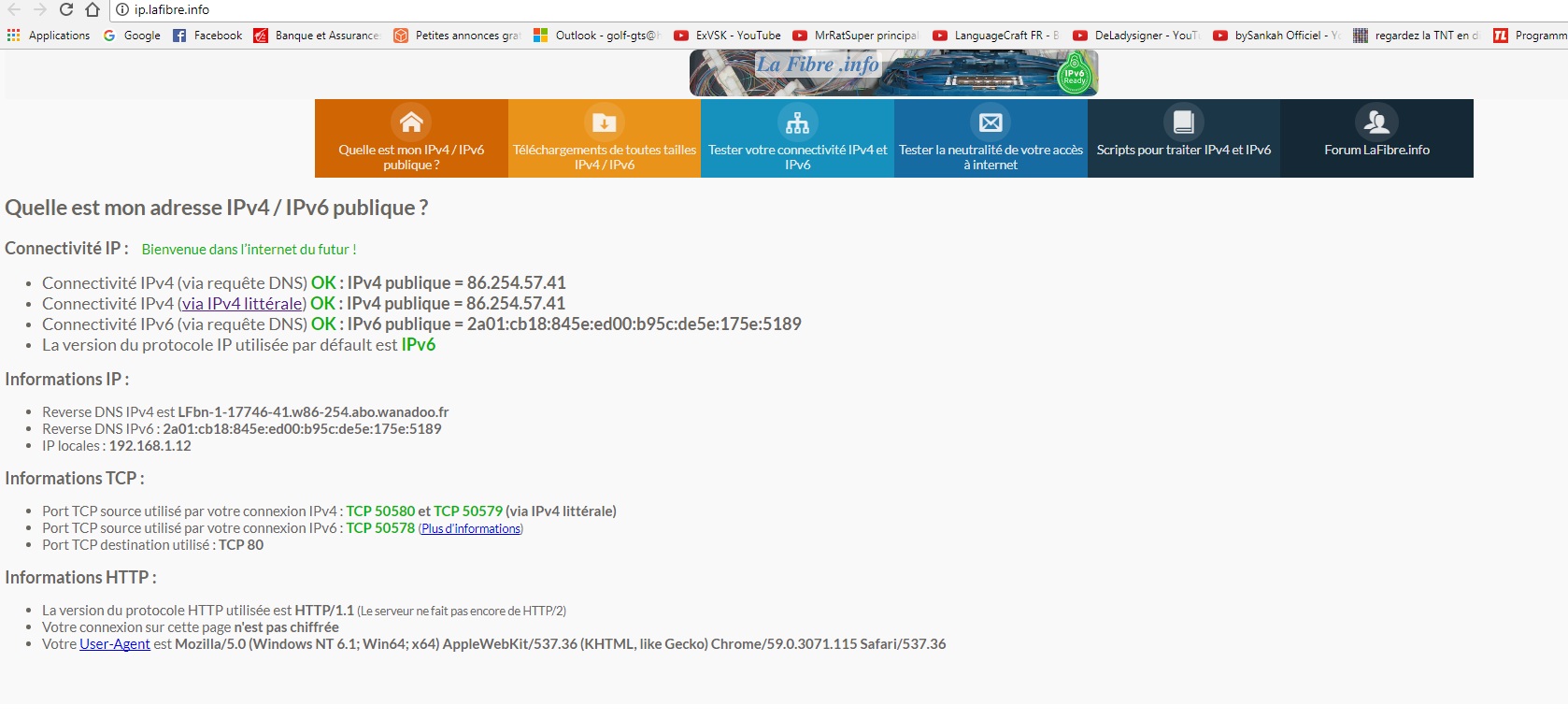Open Banque et Assurance bookmark
1568x720 pixels.
tap(317, 36)
